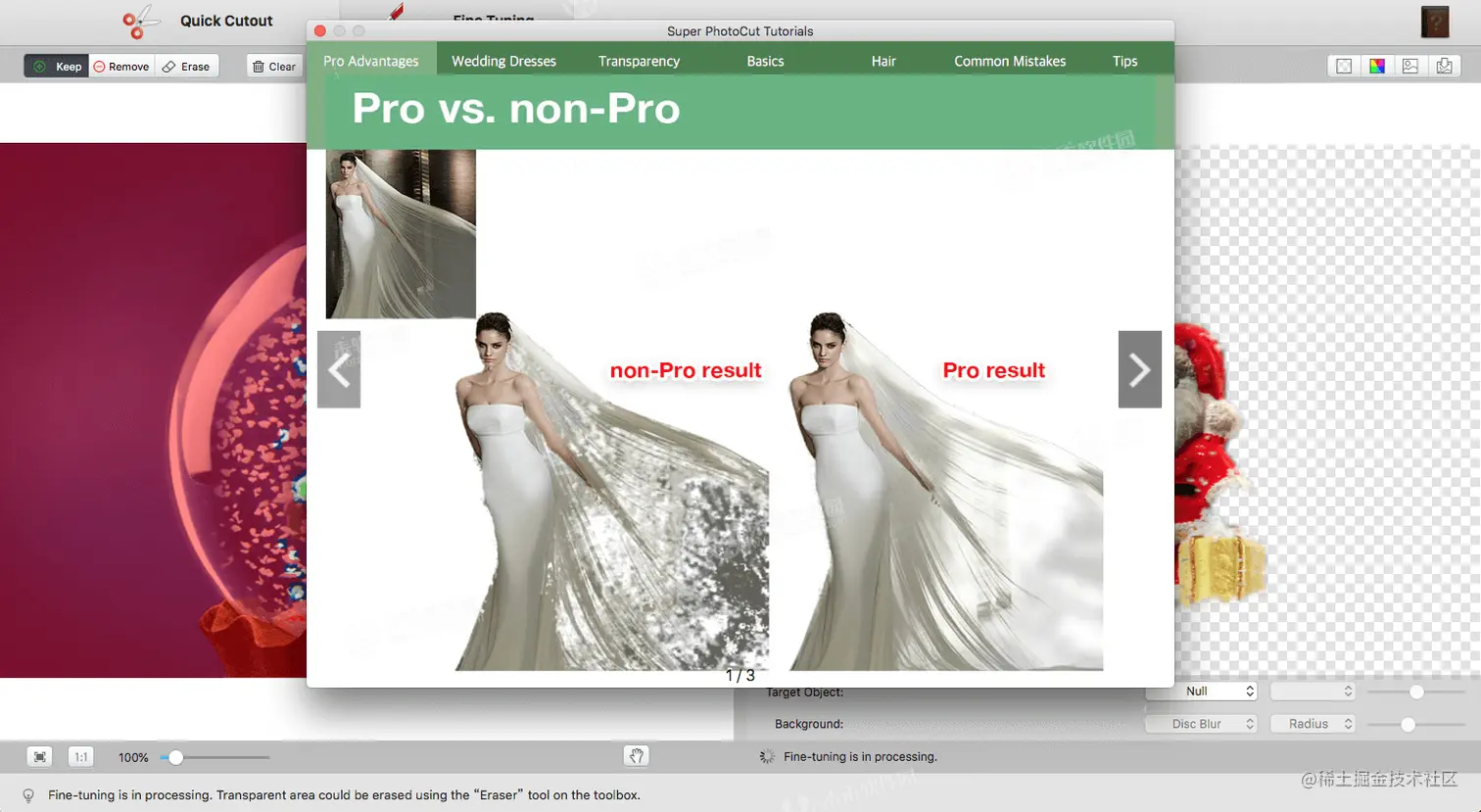Click the Clear button with trash icon
The width and height of the screenshot is (1481, 812).
[x=273, y=67]
